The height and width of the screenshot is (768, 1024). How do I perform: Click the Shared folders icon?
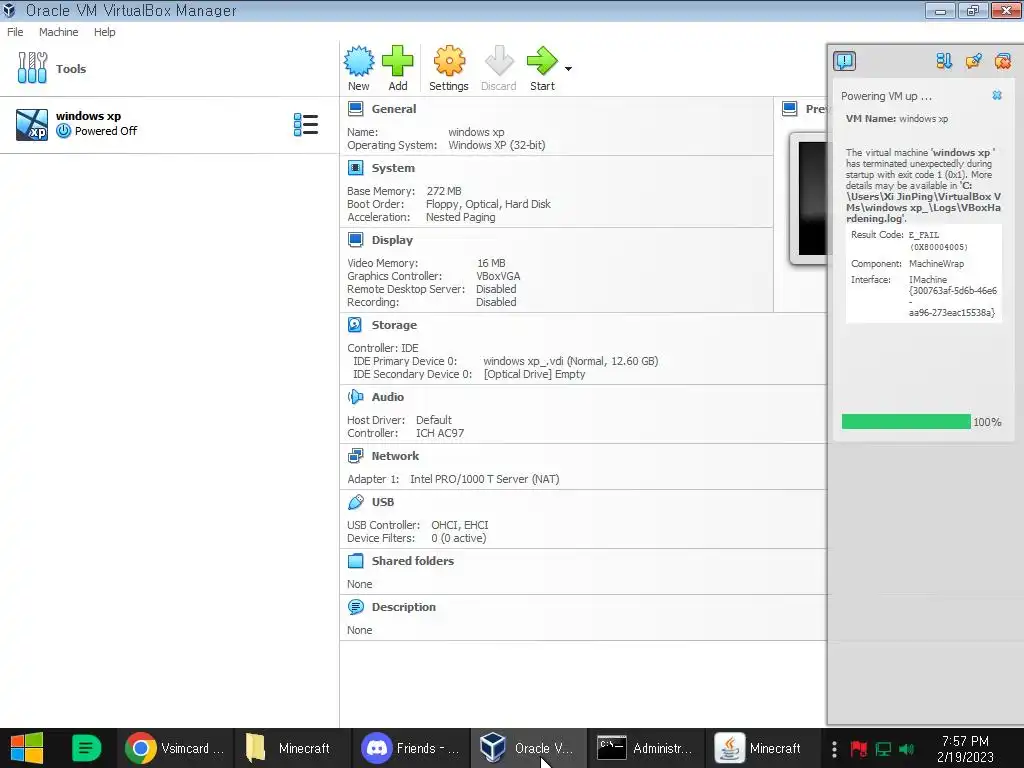(x=355, y=561)
